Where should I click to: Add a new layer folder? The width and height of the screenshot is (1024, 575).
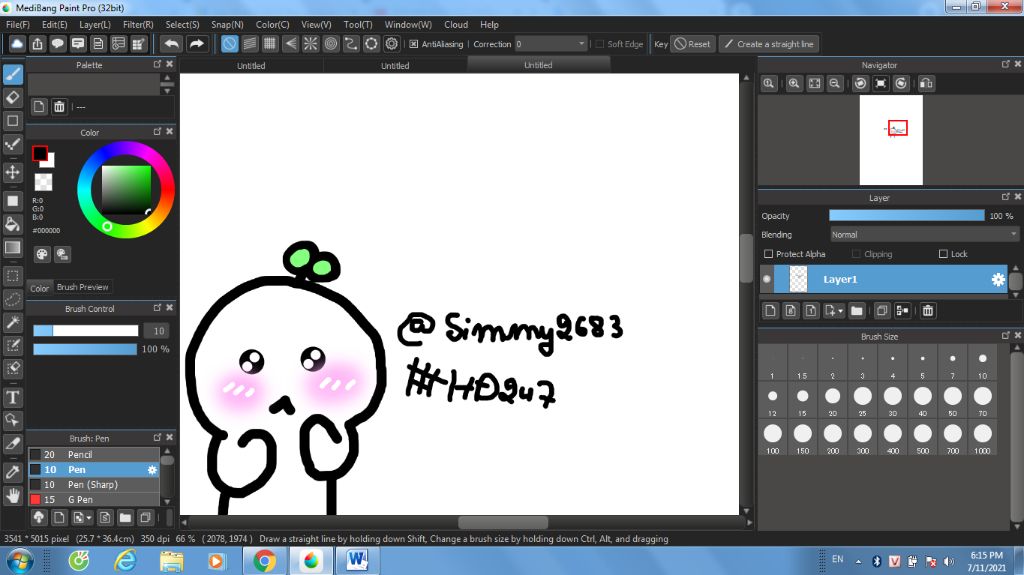tap(857, 310)
